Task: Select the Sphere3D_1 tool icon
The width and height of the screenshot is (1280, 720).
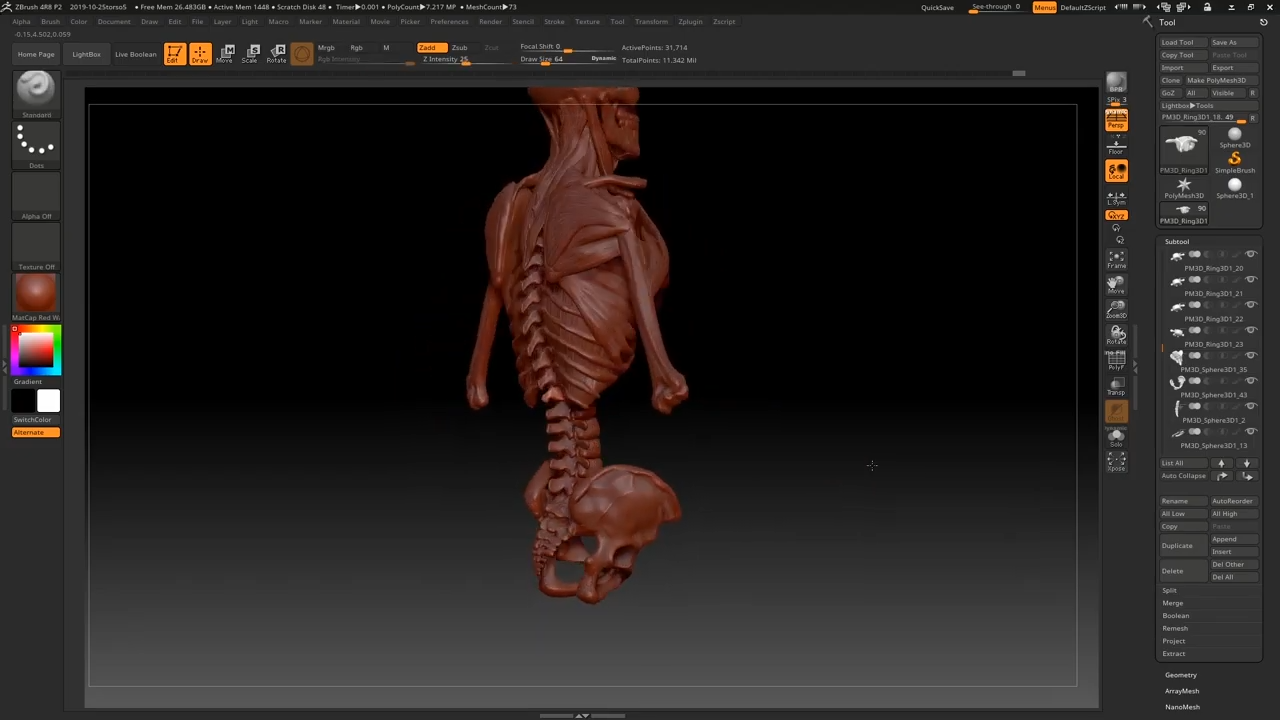Action: click(1234, 188)
